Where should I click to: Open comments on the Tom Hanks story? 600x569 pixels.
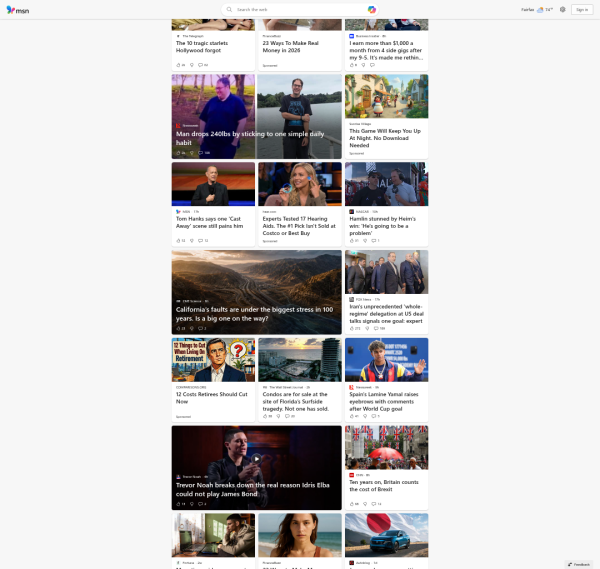point(203,241)
